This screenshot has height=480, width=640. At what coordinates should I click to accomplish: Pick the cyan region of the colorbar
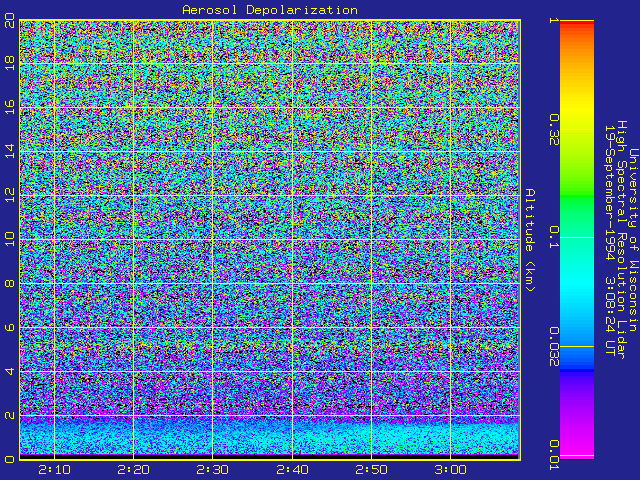(x=577, y=282)
